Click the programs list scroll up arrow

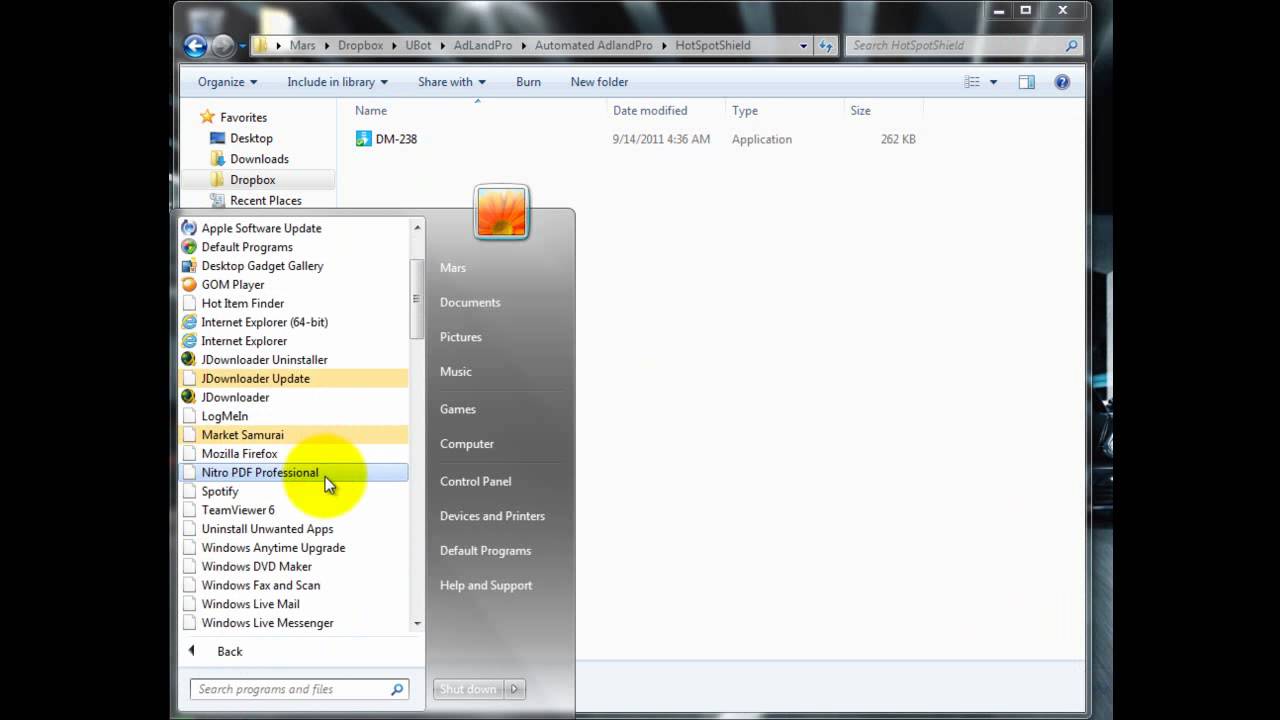click(417, 228)
